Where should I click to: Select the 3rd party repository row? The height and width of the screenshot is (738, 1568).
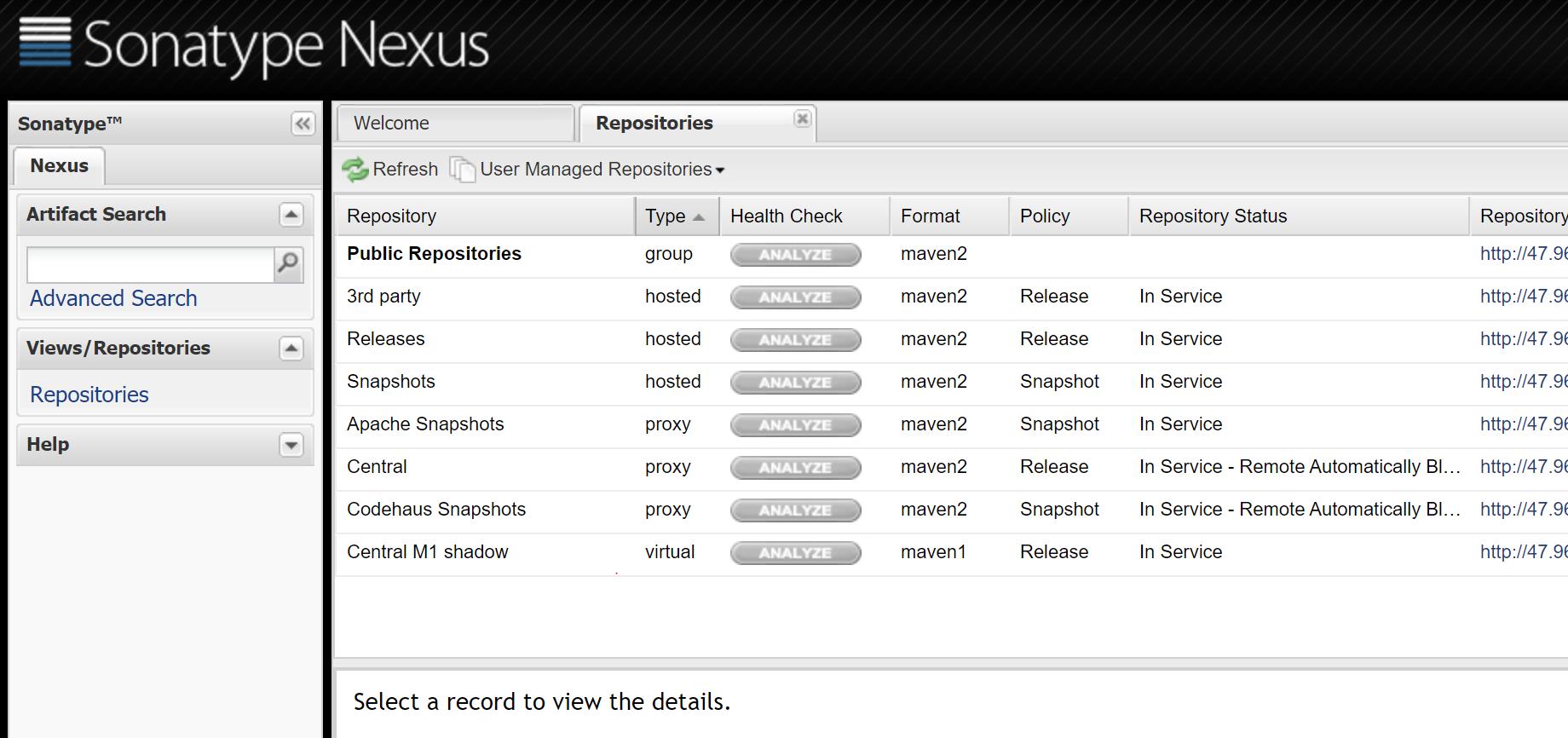(x=952, y=297)
